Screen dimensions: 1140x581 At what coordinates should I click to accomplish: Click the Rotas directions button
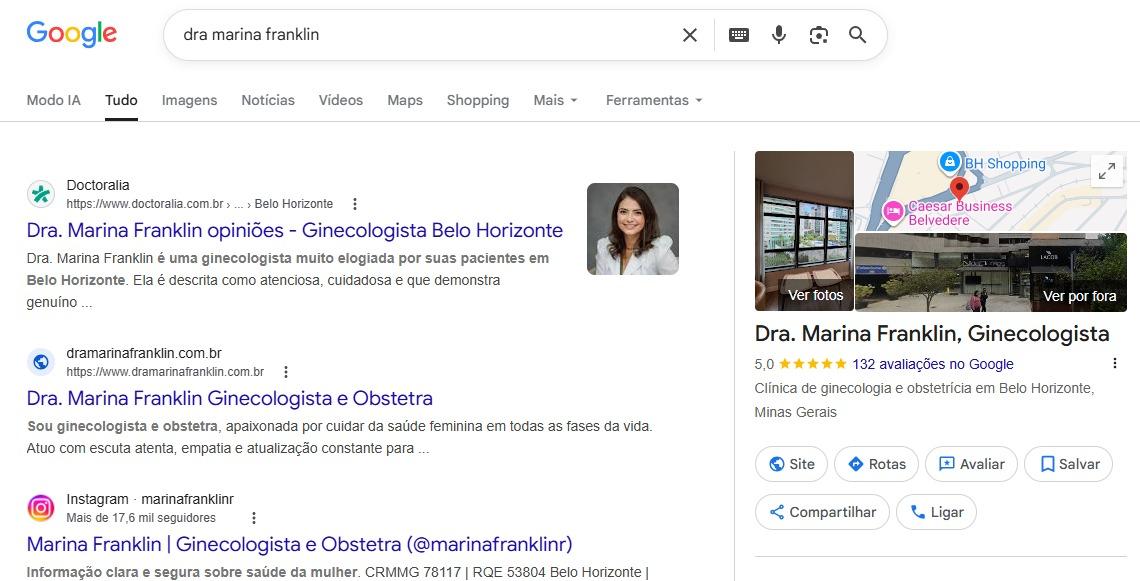click(876, 464)
